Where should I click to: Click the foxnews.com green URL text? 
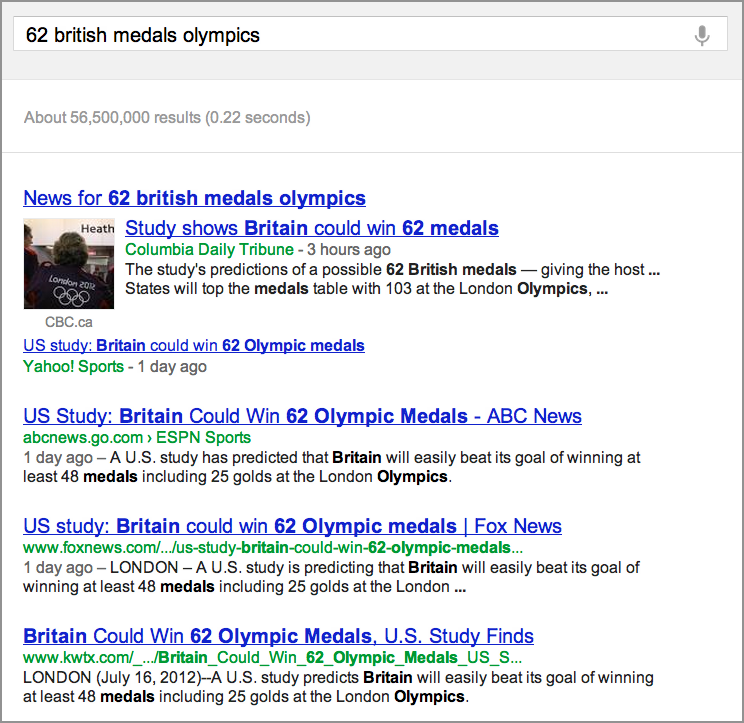273,547
